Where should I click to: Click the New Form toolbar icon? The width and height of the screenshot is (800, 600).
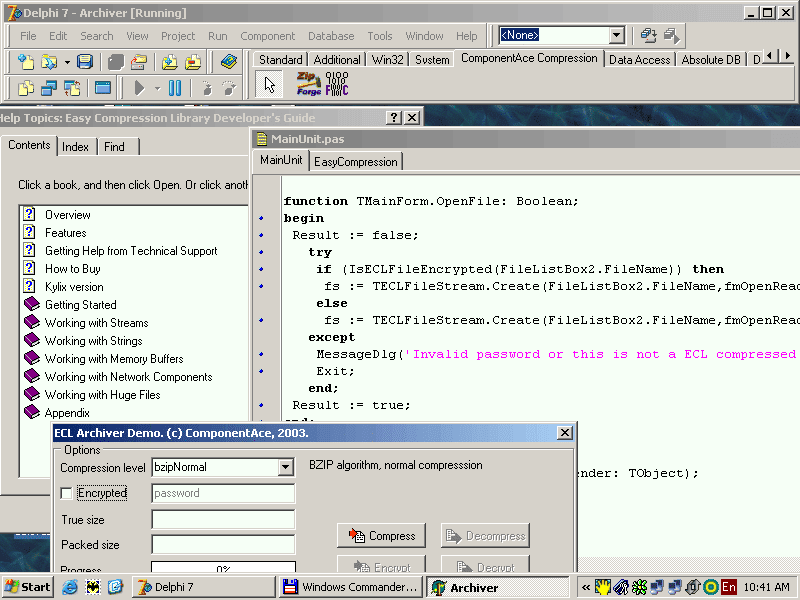pos(102,88)
